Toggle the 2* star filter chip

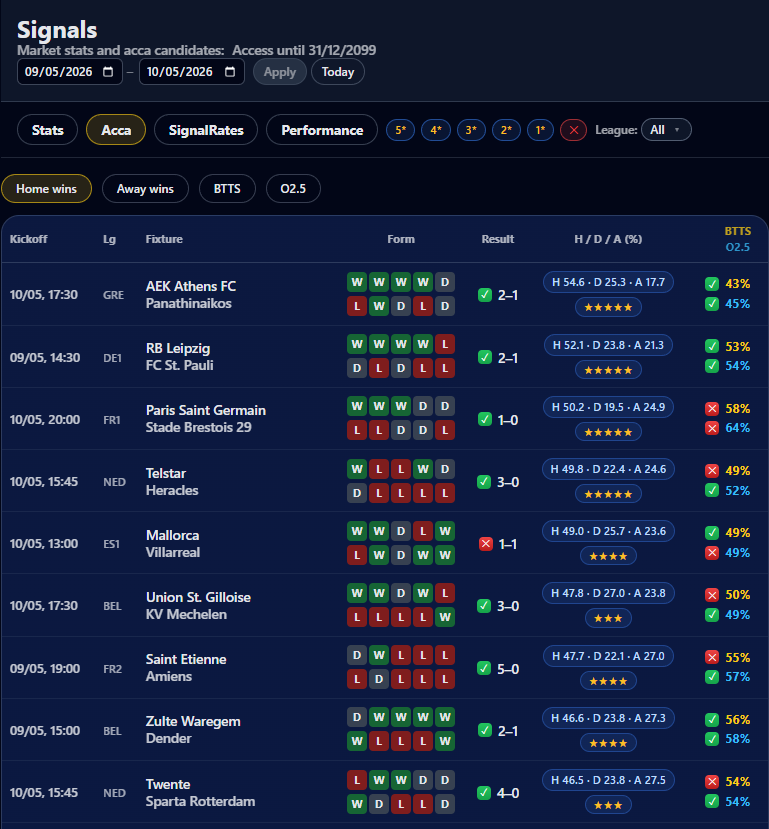(506, 130)
